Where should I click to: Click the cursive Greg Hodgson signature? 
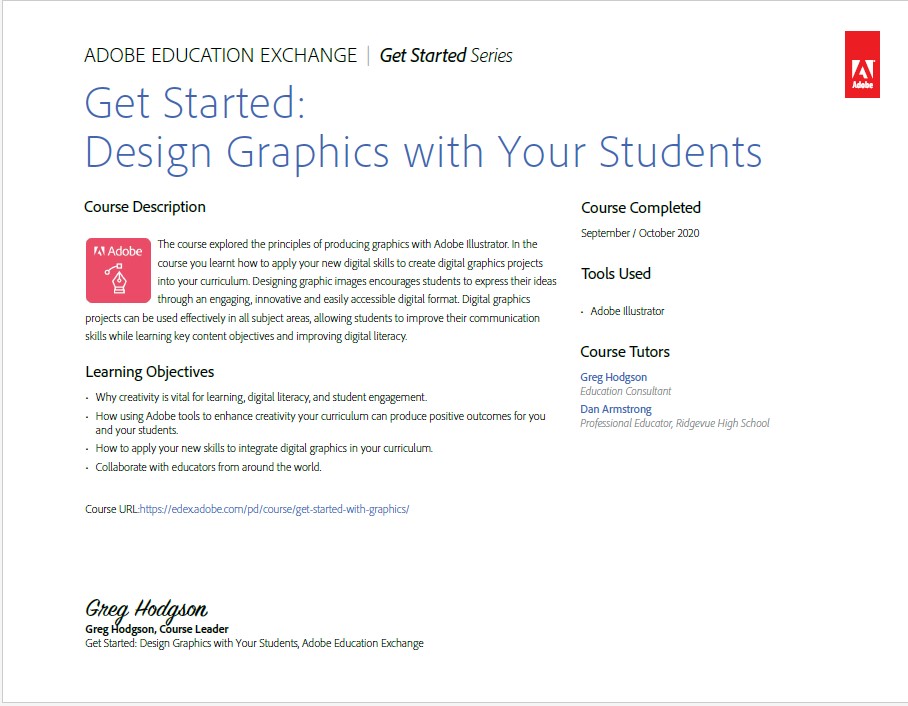point(146,609)
